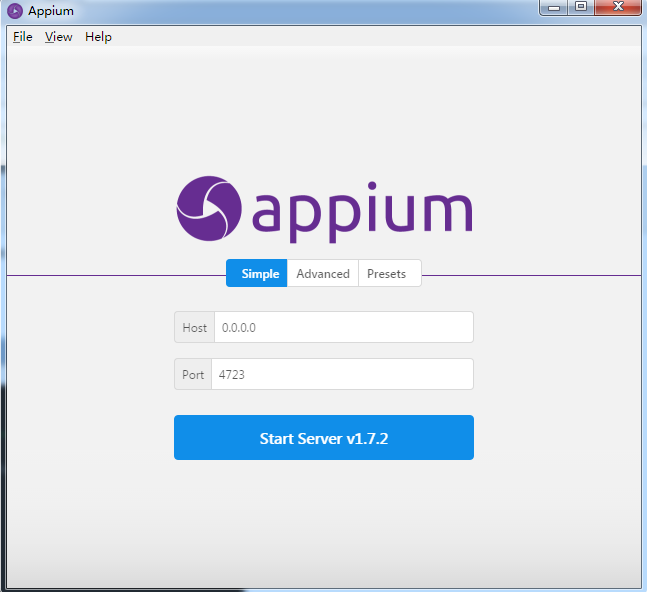Click the Appium title bar icon
Image resolution: width=647 pixels, height=592 pixels.
click(x=15, y=11)
